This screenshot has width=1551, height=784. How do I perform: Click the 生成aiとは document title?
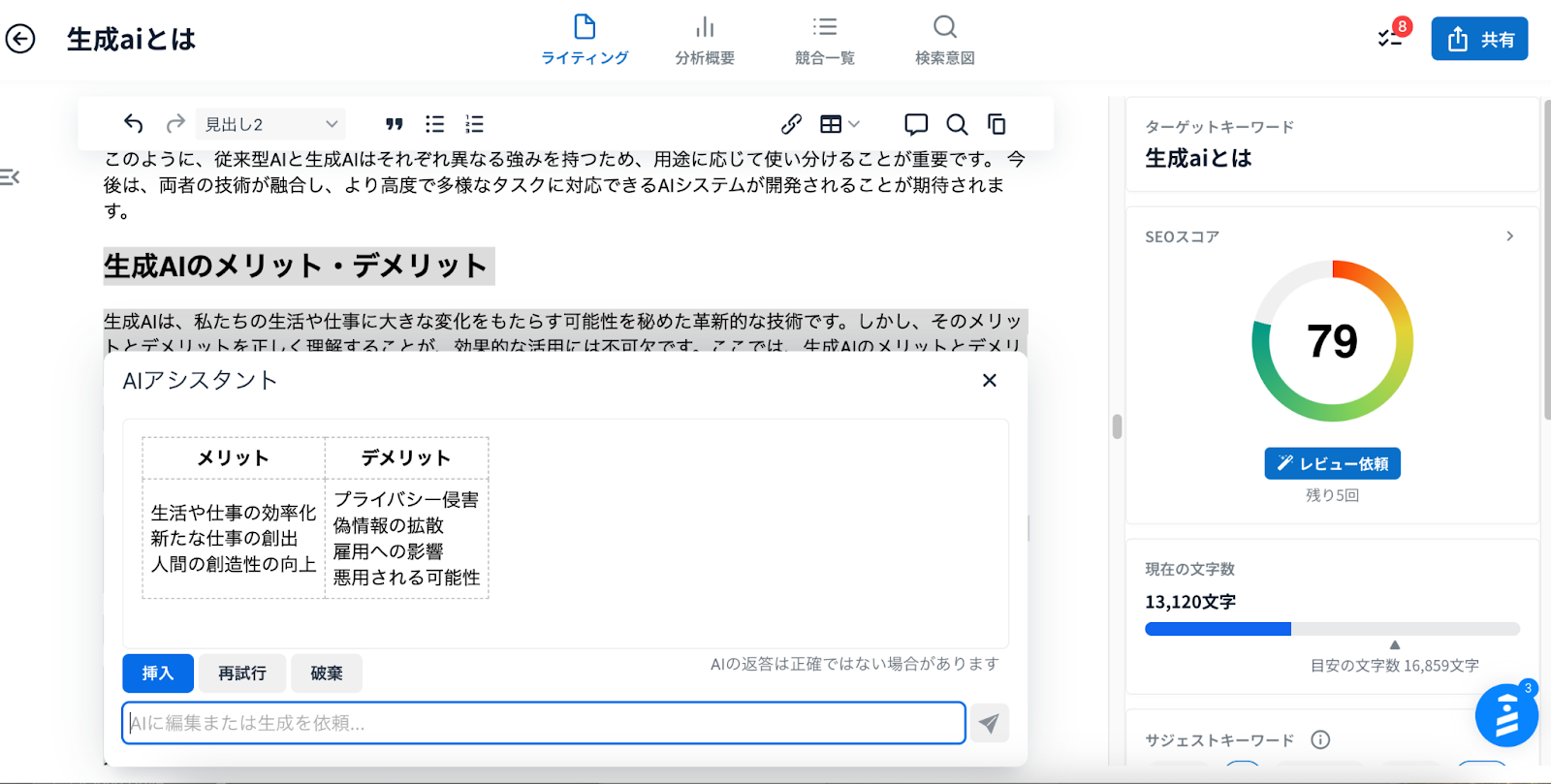(x=131, y=39)
